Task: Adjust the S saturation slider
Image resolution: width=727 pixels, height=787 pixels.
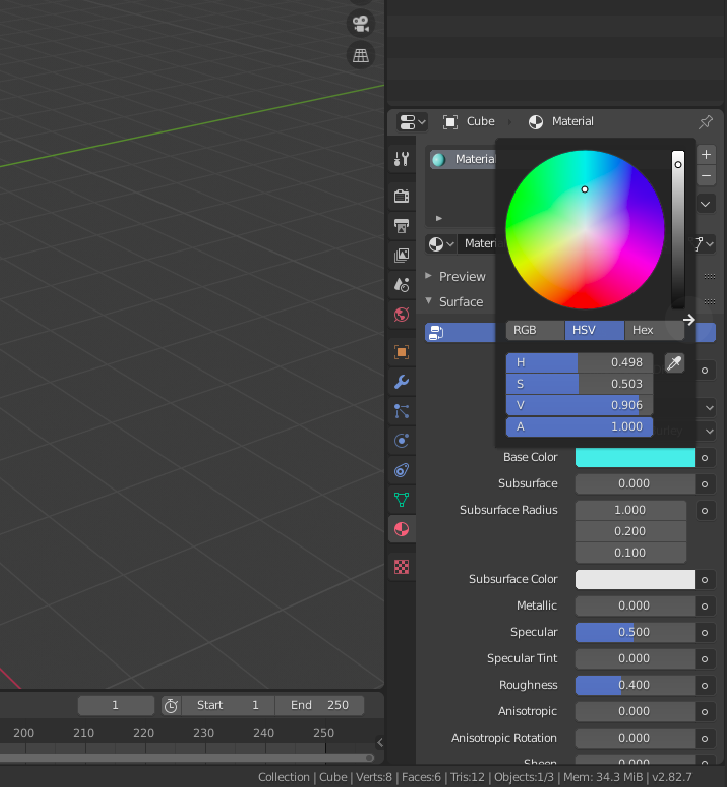Action: pyautogui.click(x=579, y=384)
